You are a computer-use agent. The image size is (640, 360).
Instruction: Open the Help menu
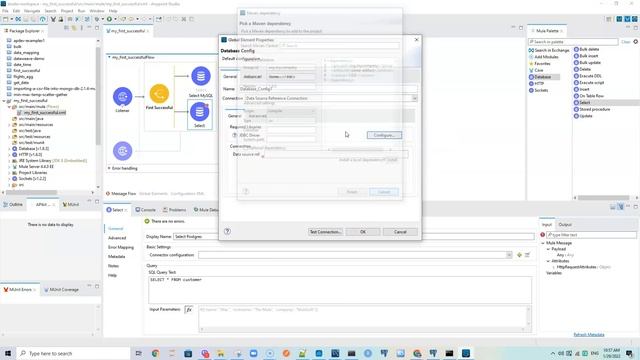click(113, 11)
